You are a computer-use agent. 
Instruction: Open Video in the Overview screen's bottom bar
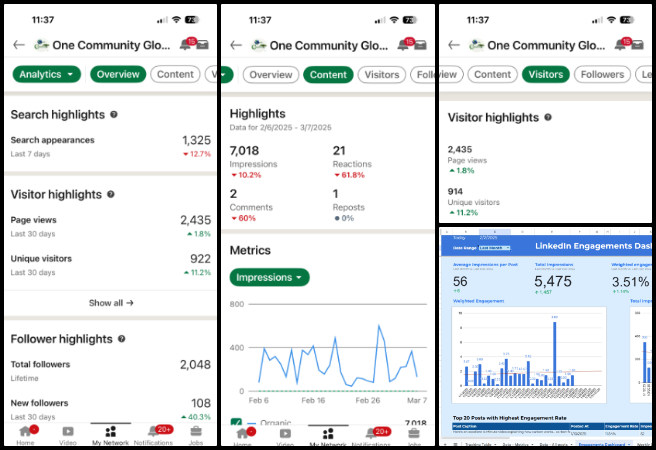pos(68,435)
